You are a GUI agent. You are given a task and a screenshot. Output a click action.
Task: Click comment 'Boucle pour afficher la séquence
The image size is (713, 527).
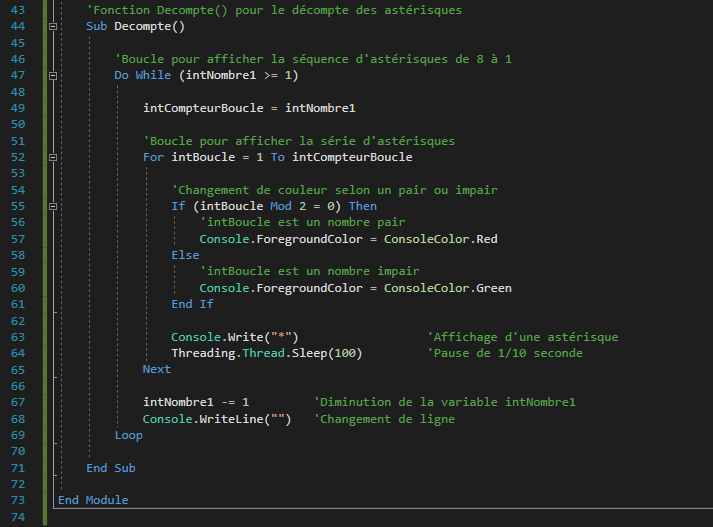(x=313, y=59)
